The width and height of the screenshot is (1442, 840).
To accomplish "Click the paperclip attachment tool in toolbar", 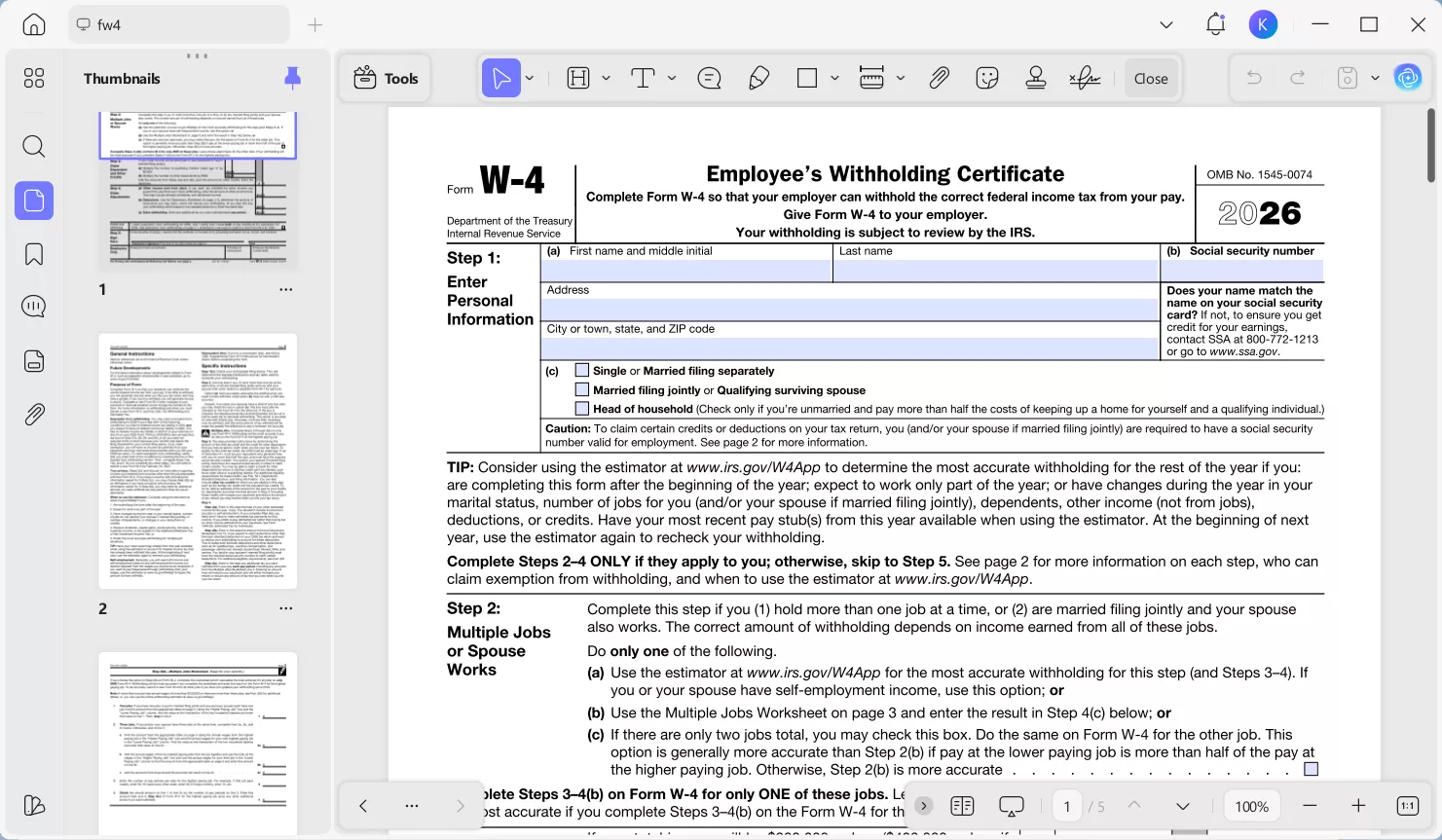I will click(x=939, y=78).
